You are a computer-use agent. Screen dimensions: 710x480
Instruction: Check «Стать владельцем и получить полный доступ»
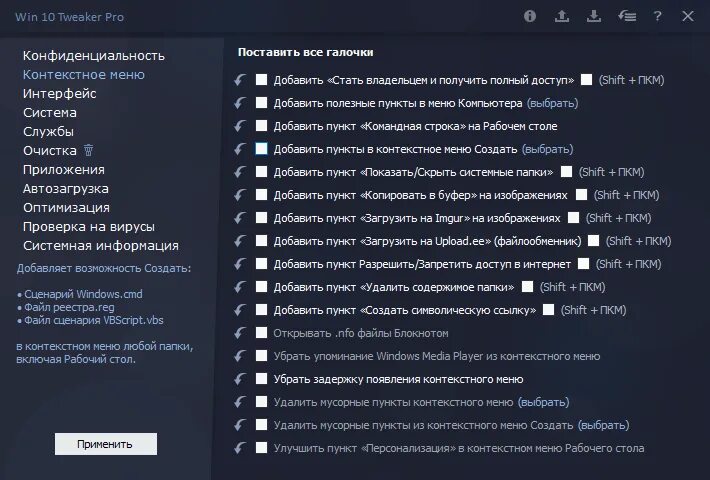[x=261, y=80]
